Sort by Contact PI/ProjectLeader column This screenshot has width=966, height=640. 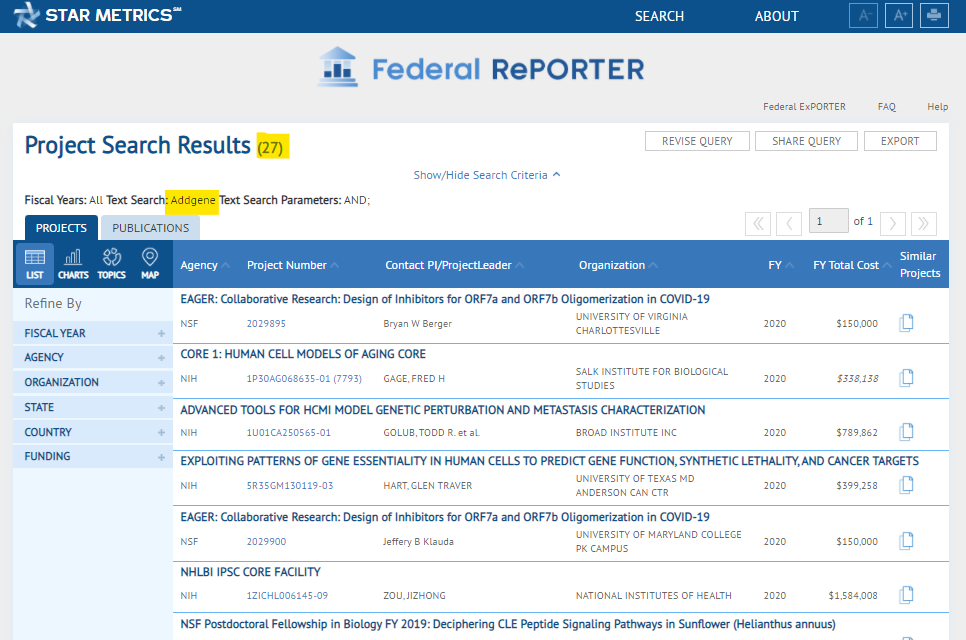(454, 265)
